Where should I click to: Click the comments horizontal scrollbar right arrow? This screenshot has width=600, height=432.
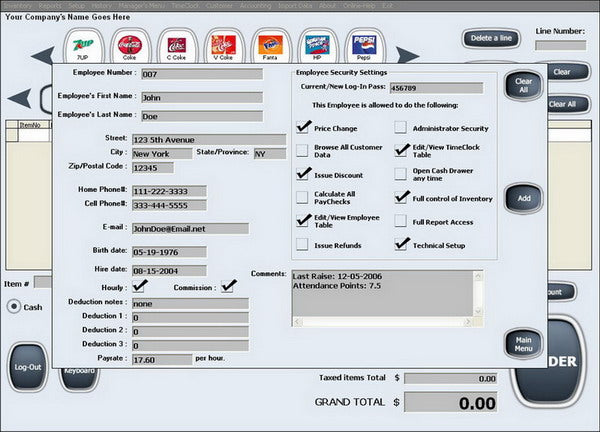click(467, 322)
